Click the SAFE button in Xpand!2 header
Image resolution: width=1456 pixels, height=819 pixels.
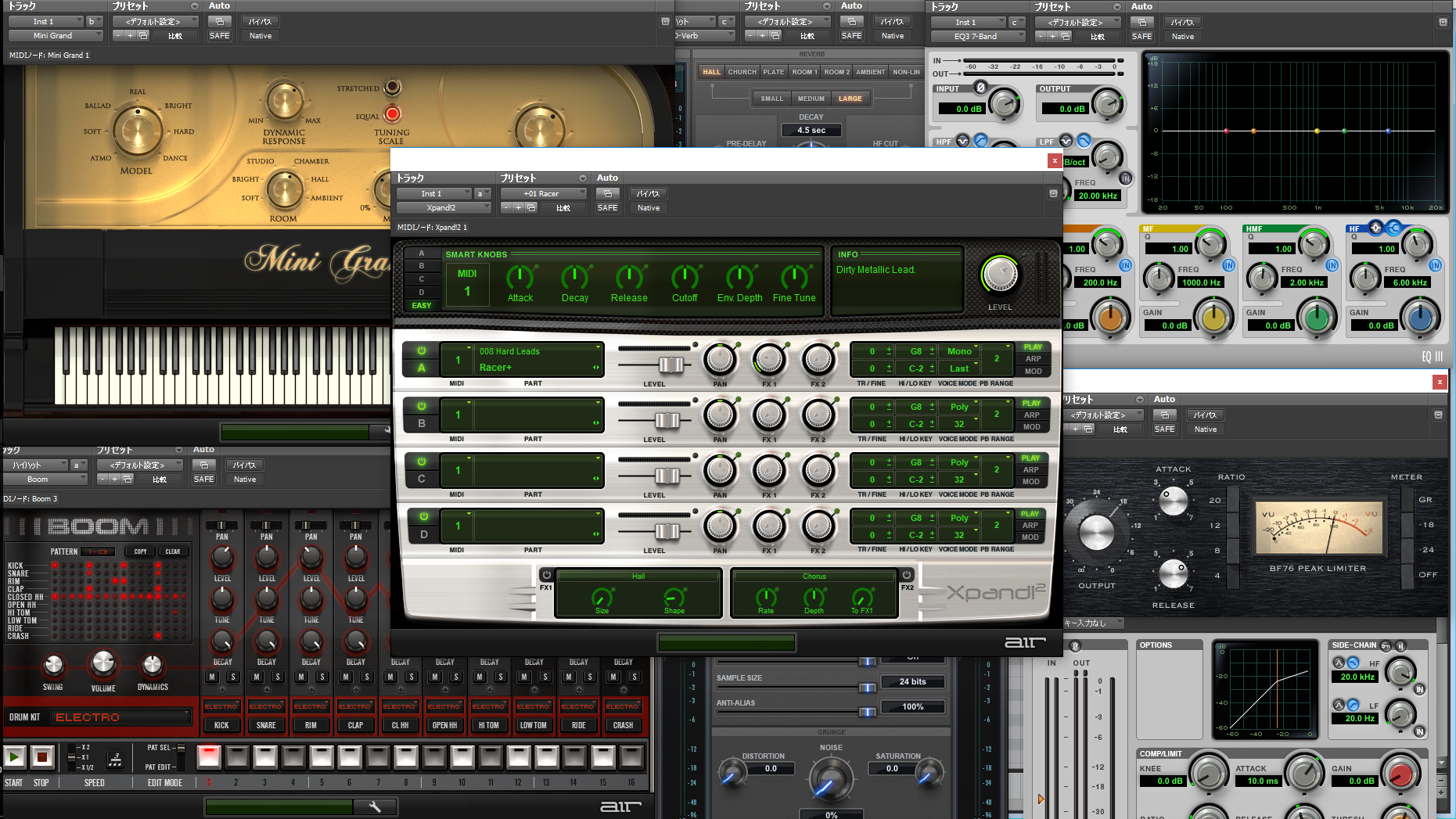(608, 207)
